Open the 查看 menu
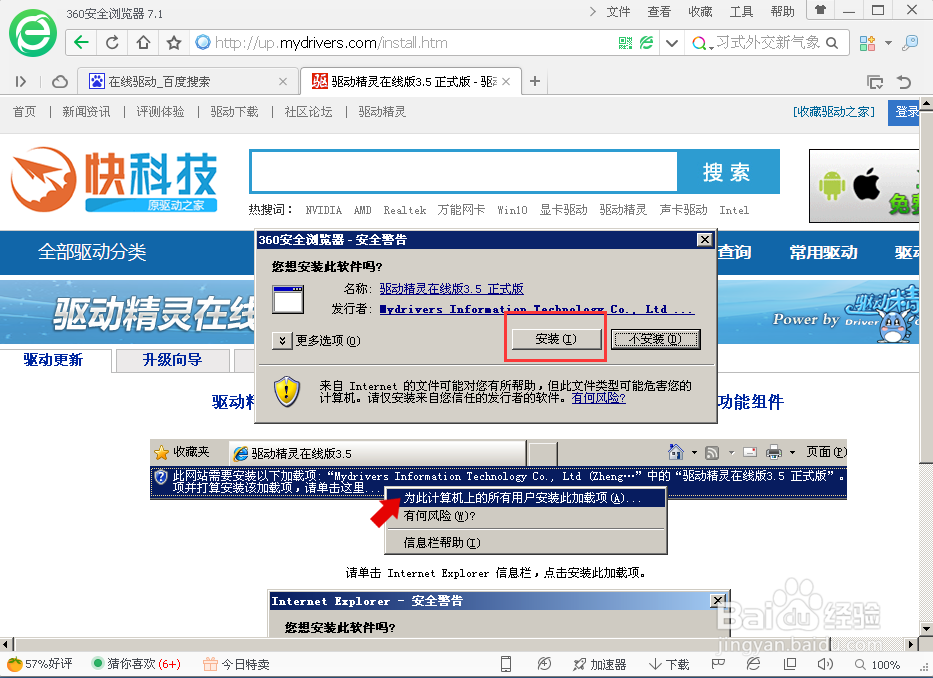933x678 pixels. 659,11
